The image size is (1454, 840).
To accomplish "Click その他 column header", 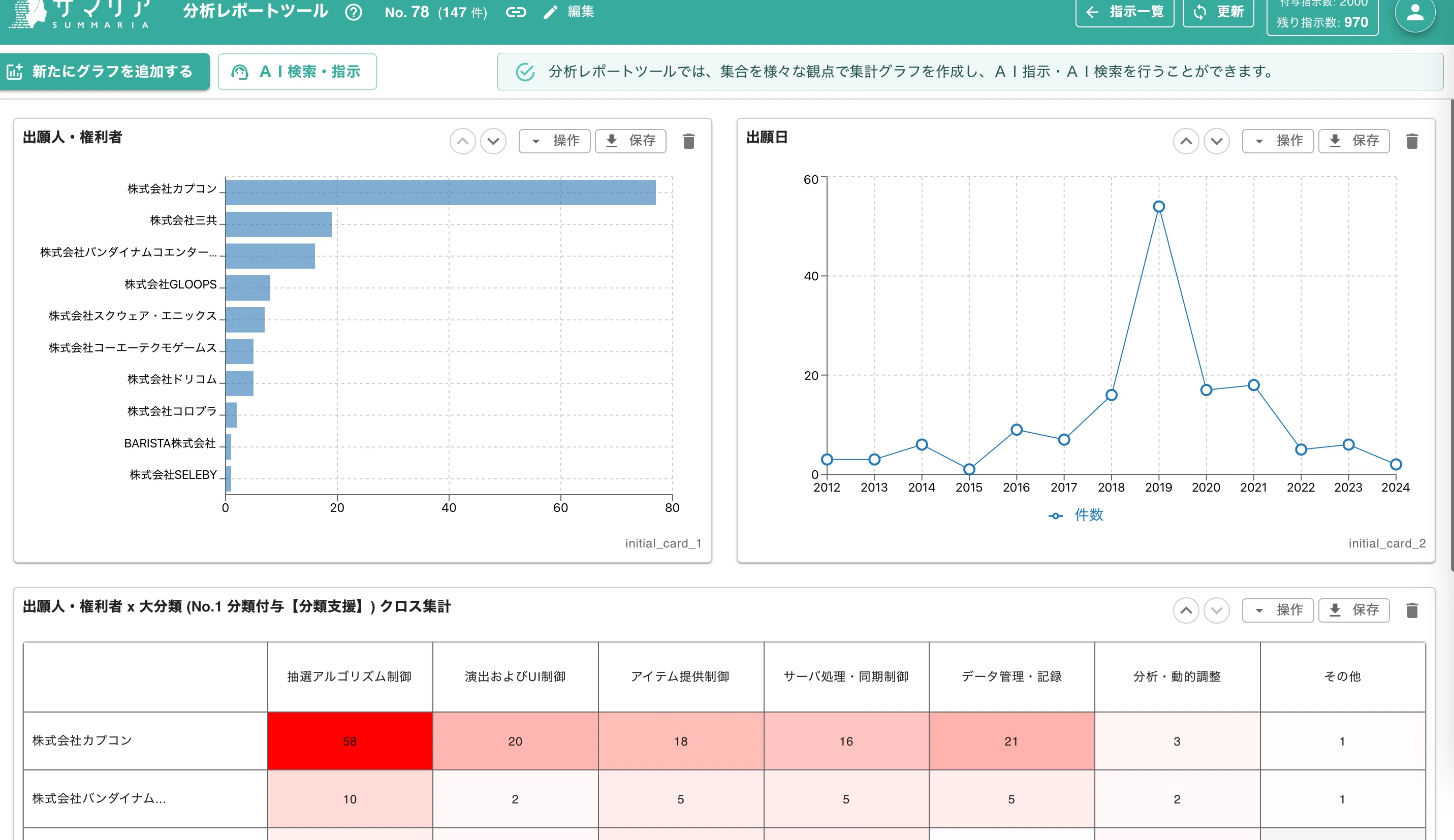I will coord(1342,677).
